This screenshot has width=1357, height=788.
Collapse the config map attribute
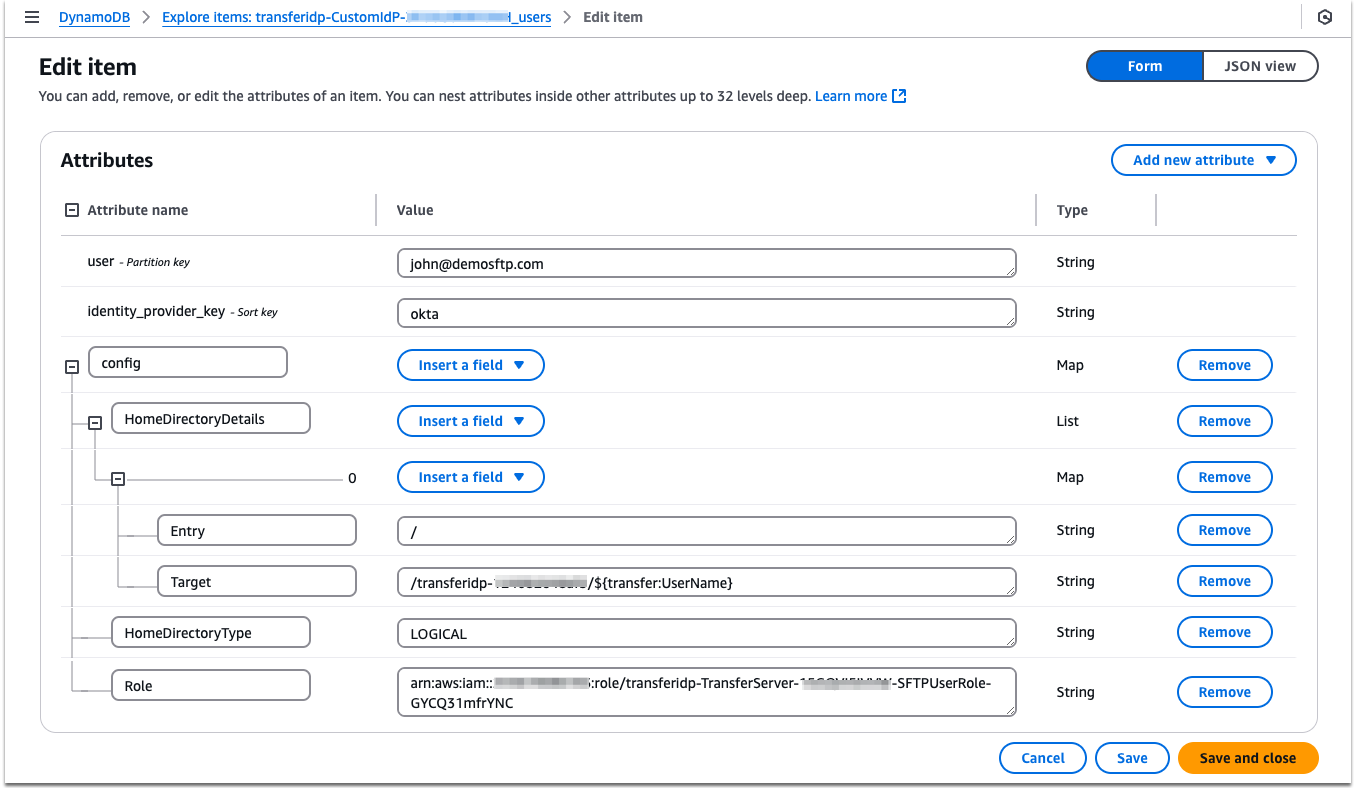click(71, 365)
